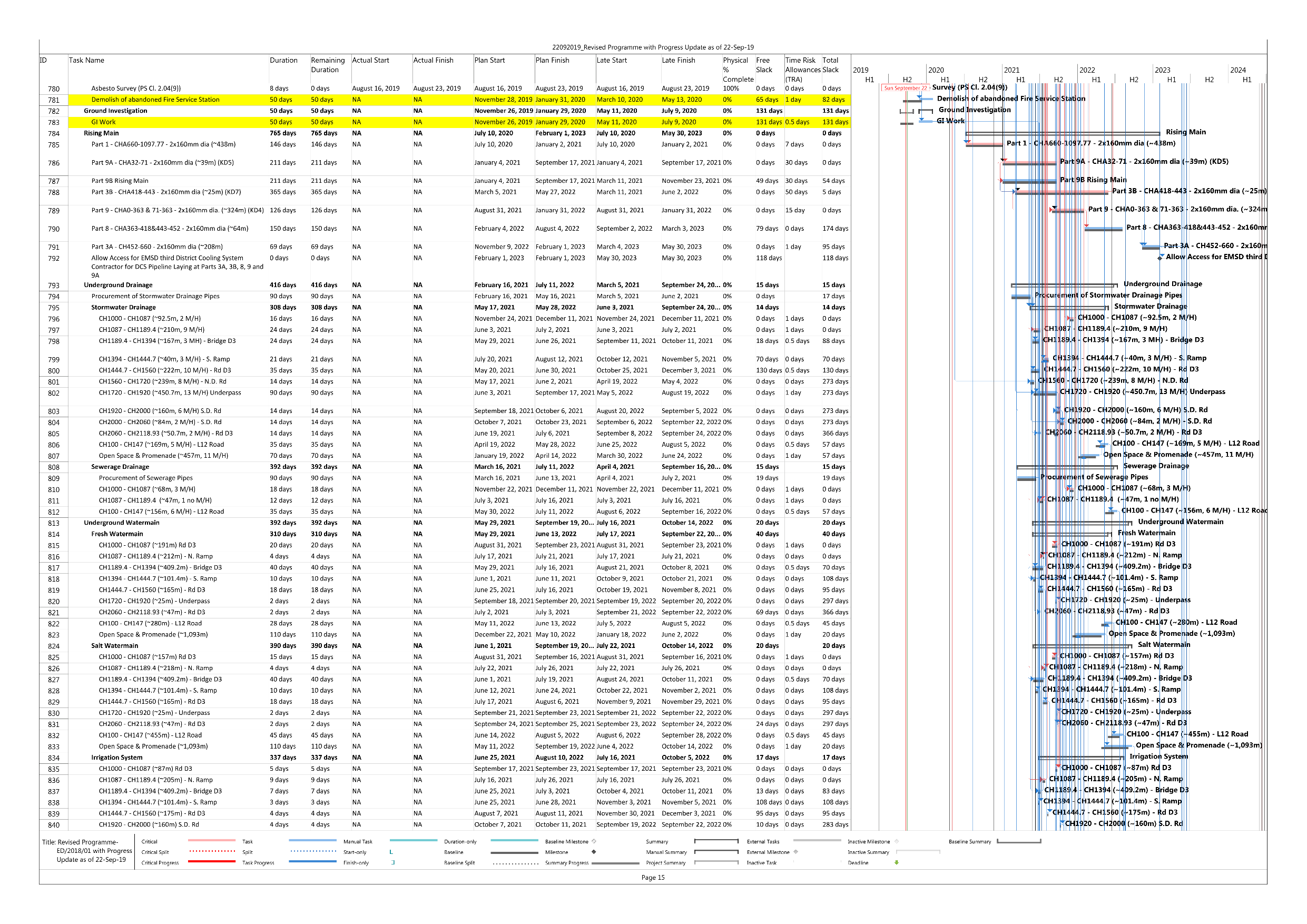1307x924 pixels.
Task: Select the 'Title: Revised Programme' legend caption
Action: (x=88, y=851)
